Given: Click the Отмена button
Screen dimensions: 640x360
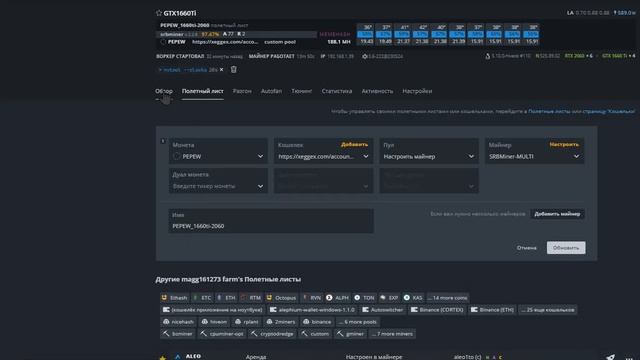Looking at the screenshot, I should pos(527,248).
